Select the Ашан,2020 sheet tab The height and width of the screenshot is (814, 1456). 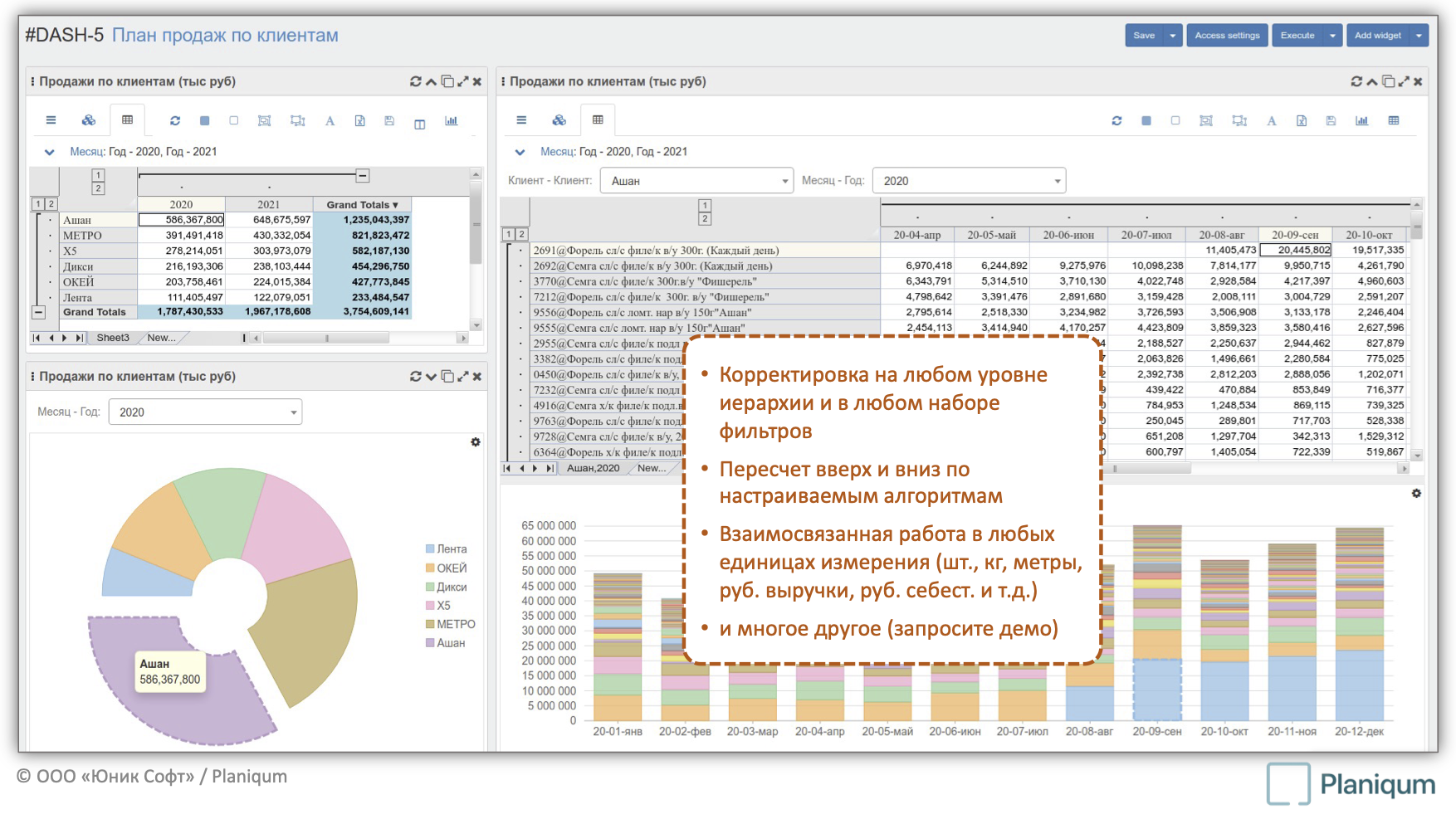pyautogui.click(x=593, y=468)
